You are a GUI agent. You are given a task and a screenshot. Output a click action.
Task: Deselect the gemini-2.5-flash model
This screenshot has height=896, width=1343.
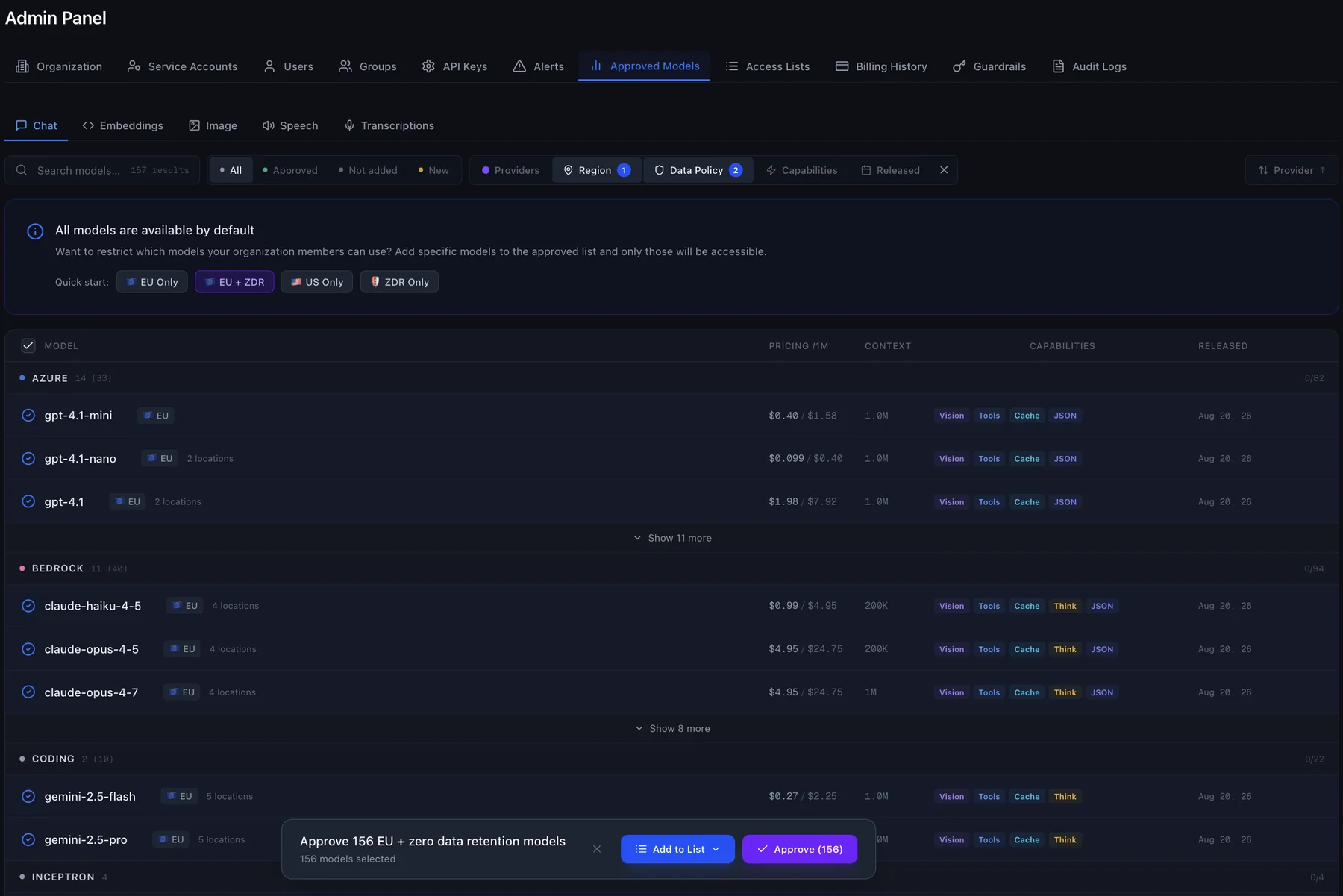point(28,796)
